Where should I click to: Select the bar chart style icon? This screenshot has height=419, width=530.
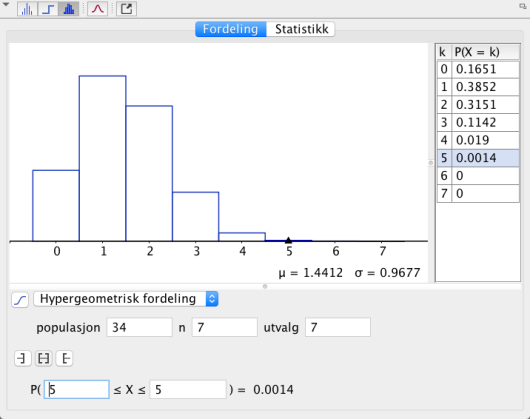[x=69, y=9]
